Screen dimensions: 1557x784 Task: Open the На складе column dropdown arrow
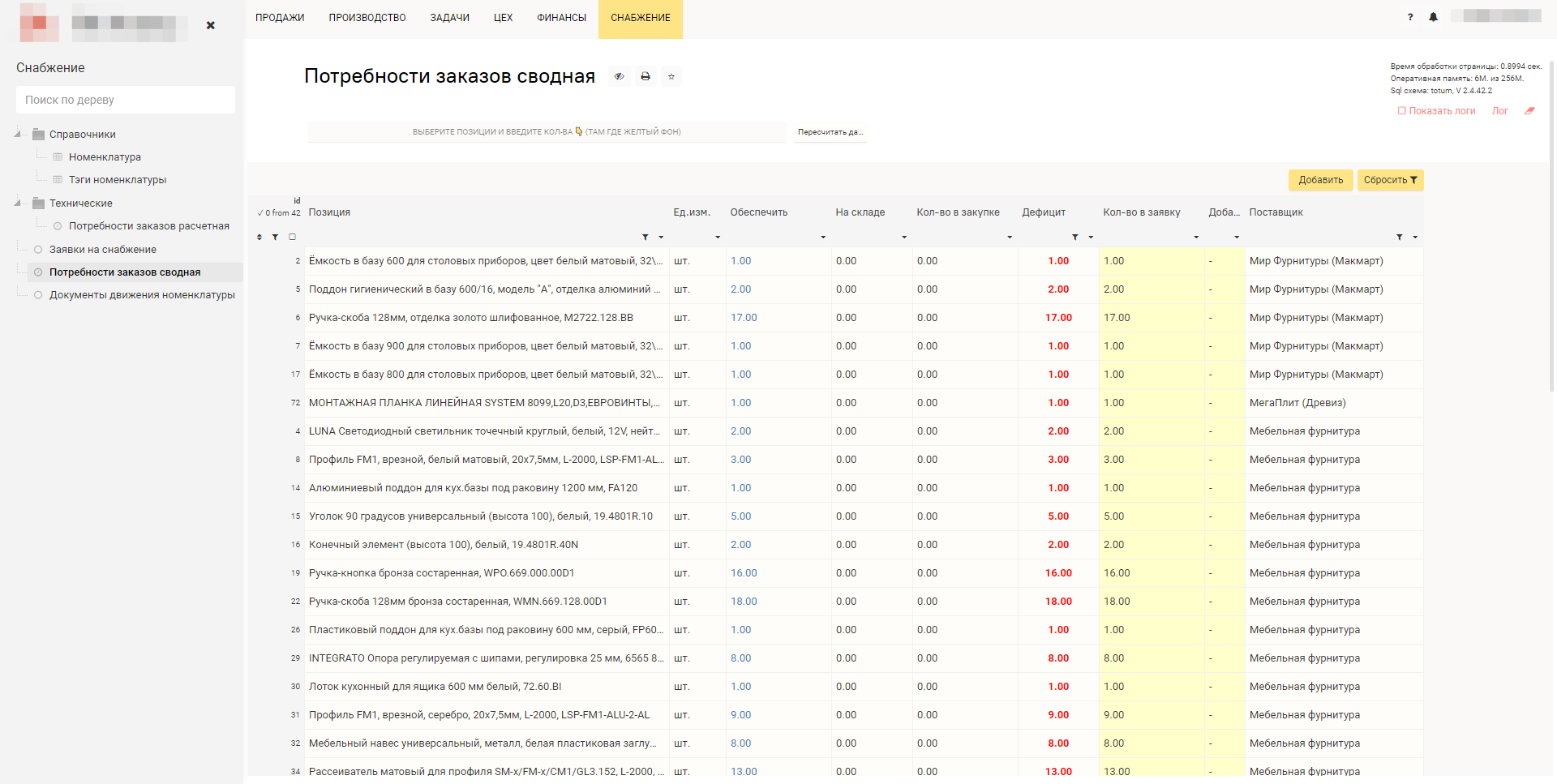click(904, 238)
